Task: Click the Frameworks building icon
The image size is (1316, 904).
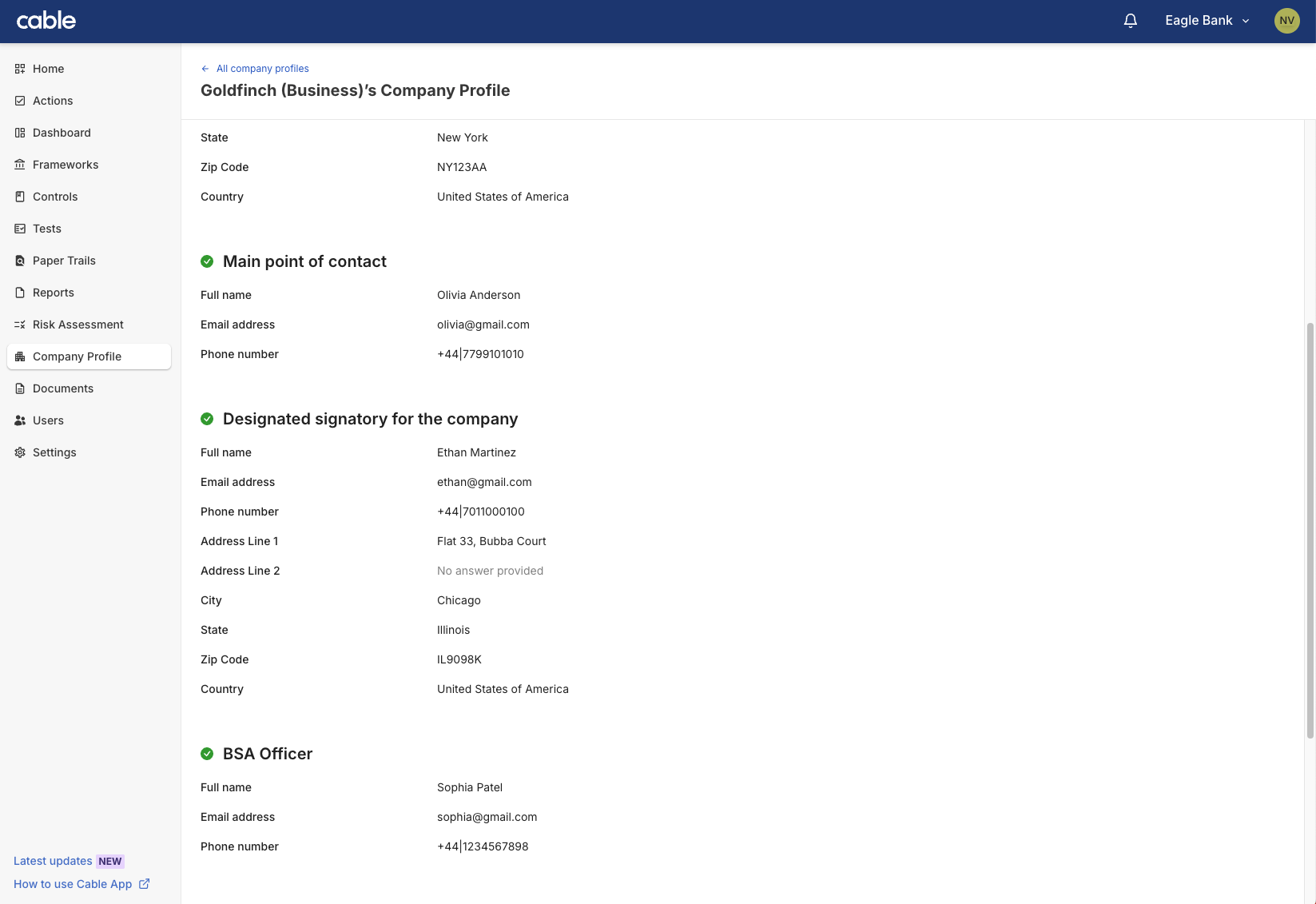Action: coord(20,165)
